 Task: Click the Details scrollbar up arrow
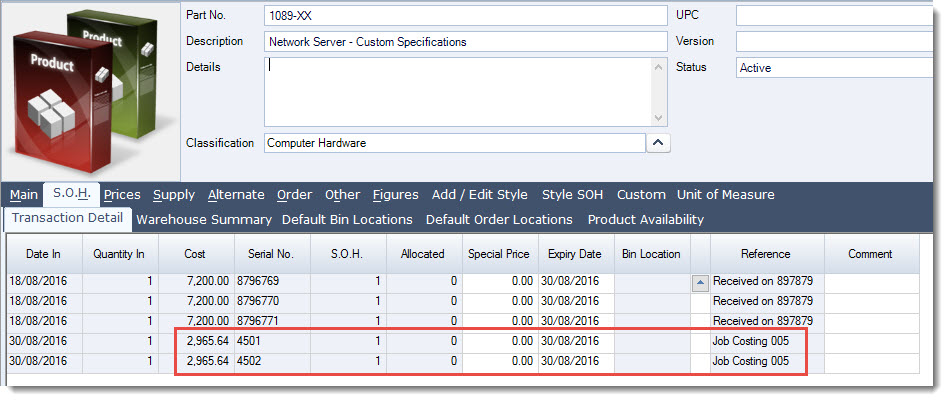(x=659, y=67)
